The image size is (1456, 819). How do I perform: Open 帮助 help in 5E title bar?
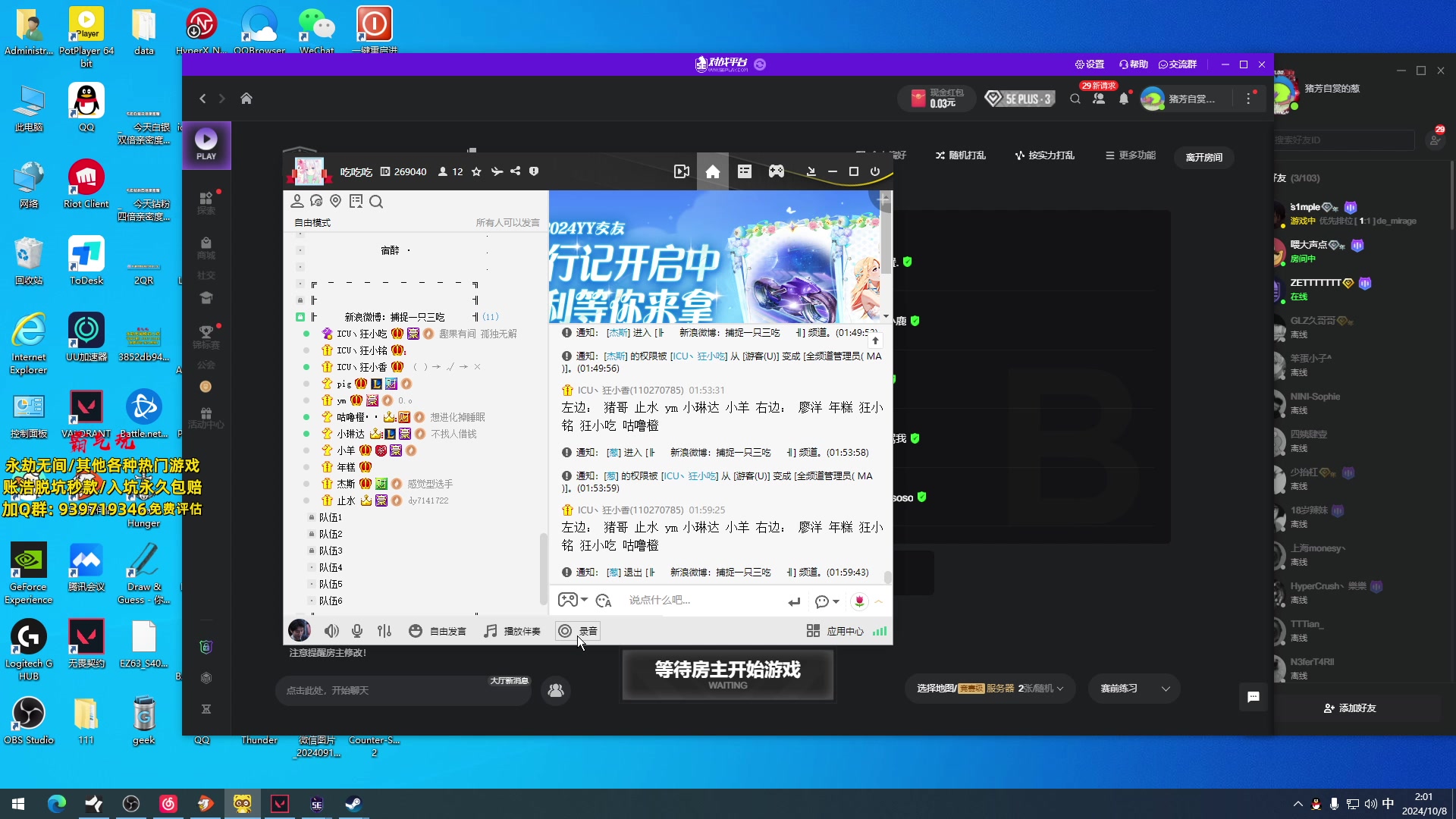tap(1134, 64)
